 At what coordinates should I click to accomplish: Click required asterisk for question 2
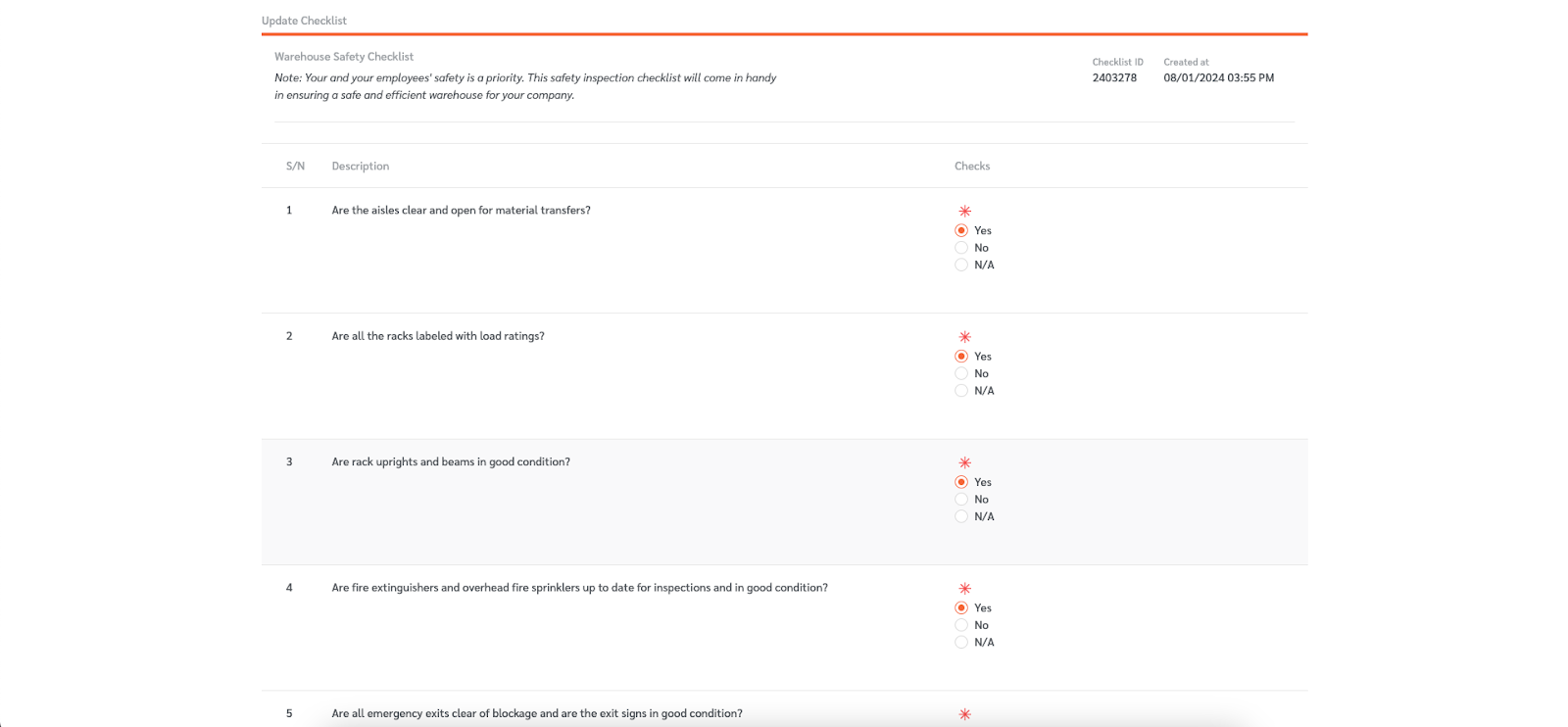point(965,337)
